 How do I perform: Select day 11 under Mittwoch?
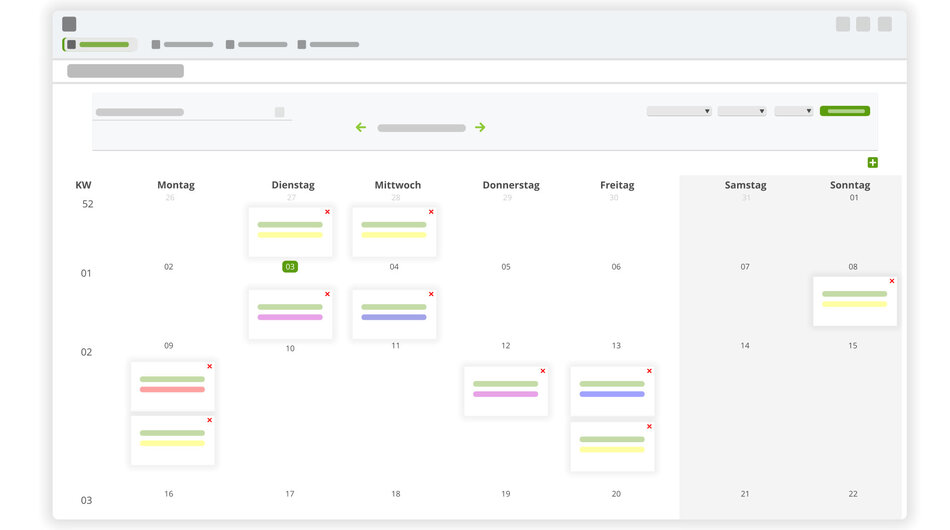pos(396,345)
